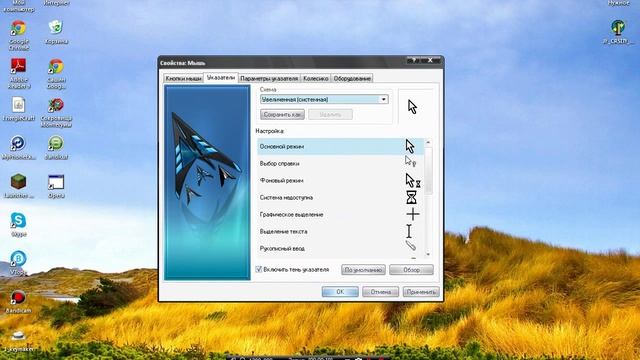640x360 pixels.
Task: Click the Сохранить как button
Action: 282,115
